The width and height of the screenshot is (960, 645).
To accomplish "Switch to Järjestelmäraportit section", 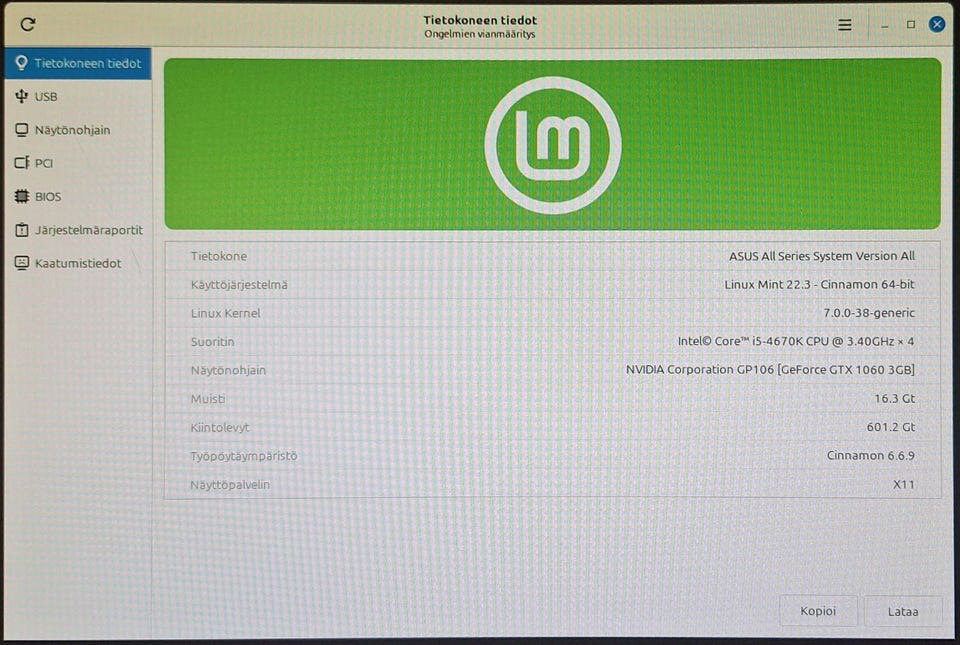I will pos(78,230).
